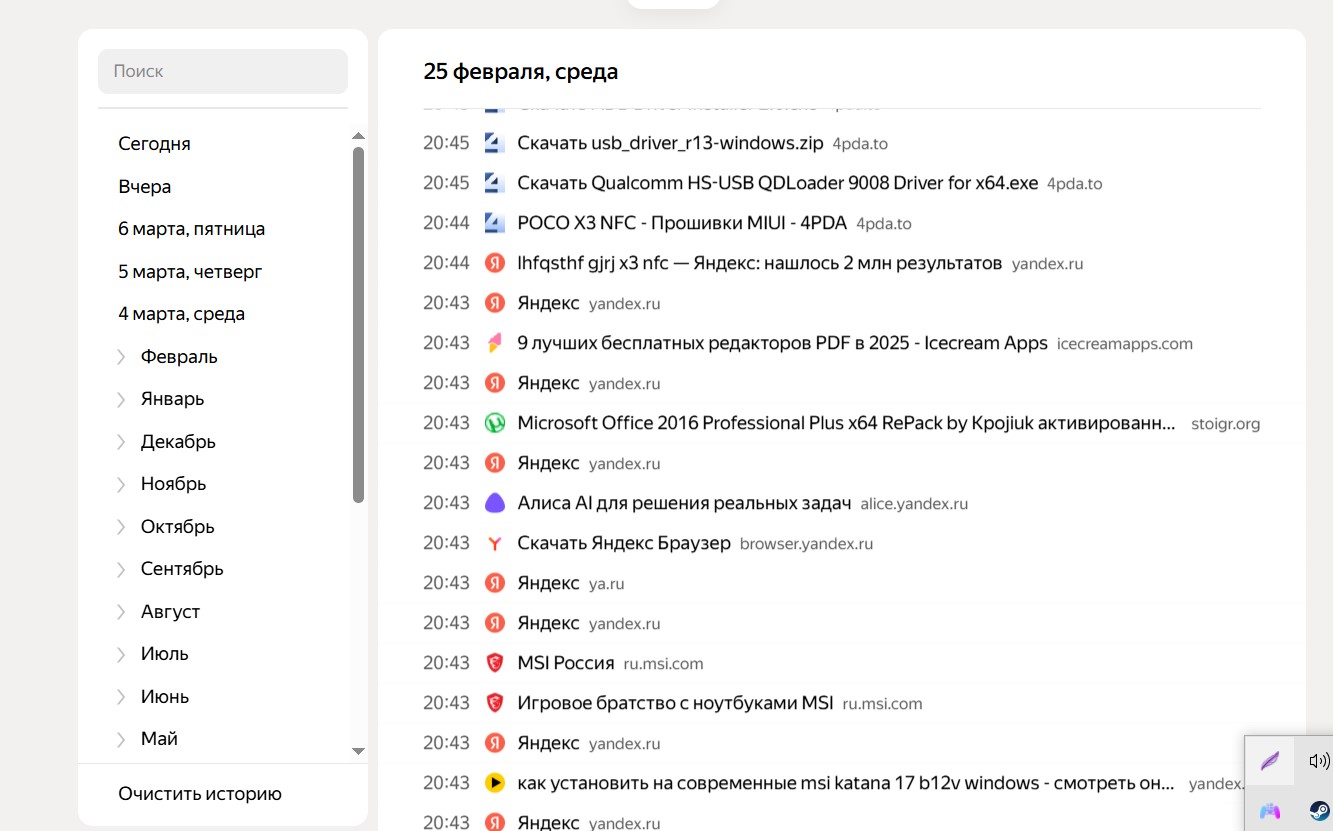Viewport: 1333px width, 831px height.
Task: Click the Yandex icon next to the ya.ru entry
Action: pos(494,583)
